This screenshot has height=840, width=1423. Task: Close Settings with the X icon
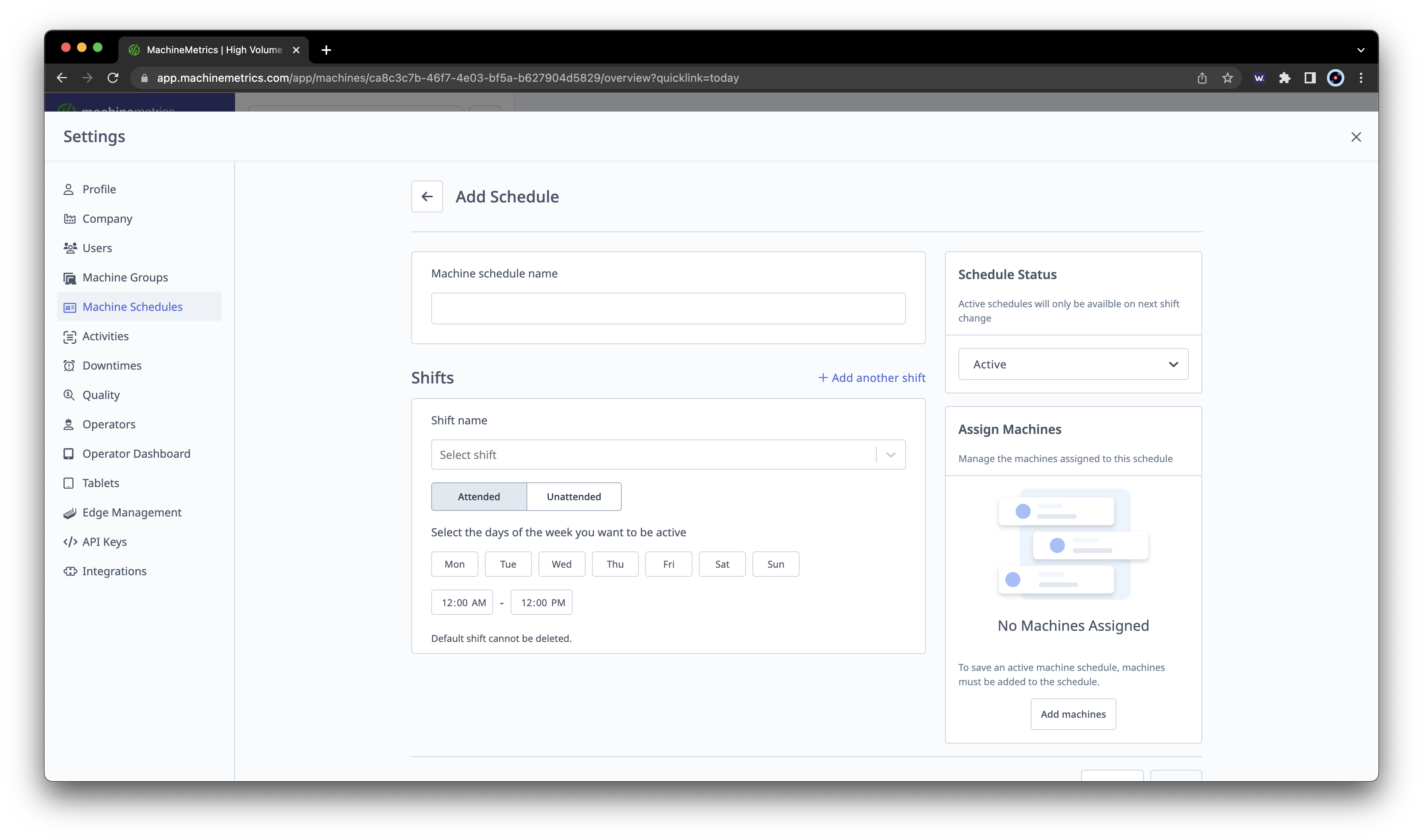1356,137
